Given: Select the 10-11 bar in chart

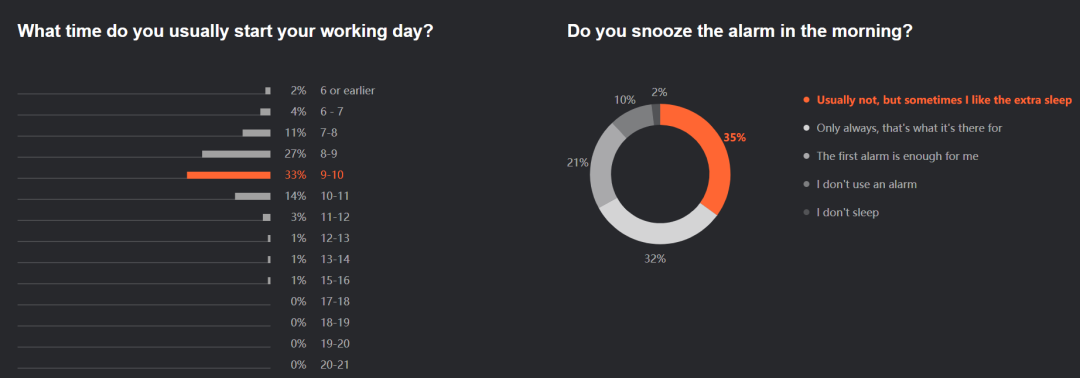Looking at the screenshot, I should pos(253,196).
